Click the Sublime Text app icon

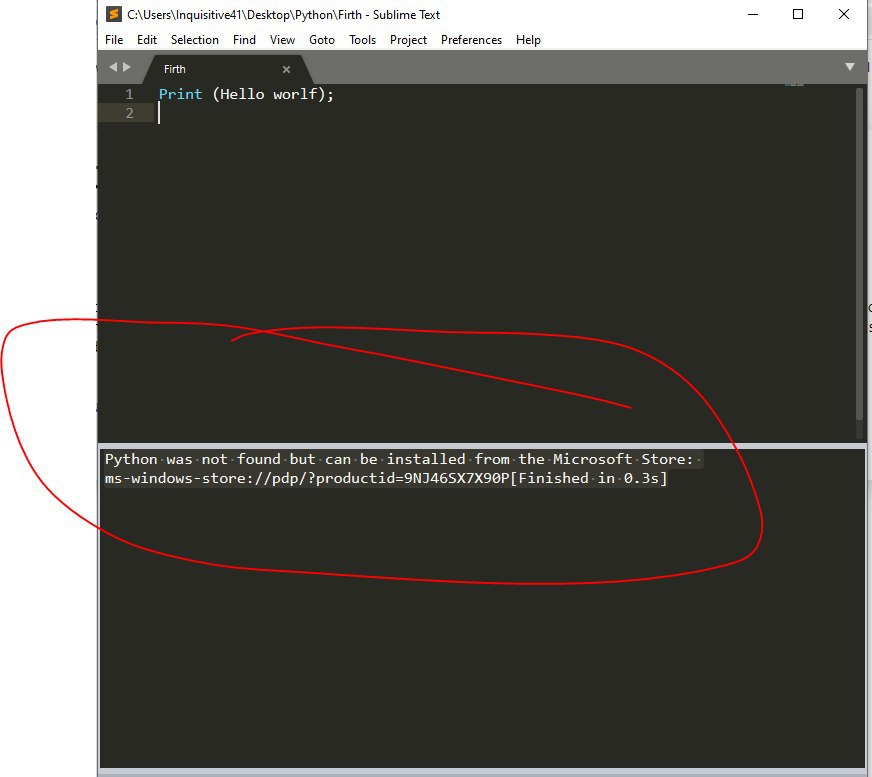coord(113,14)
